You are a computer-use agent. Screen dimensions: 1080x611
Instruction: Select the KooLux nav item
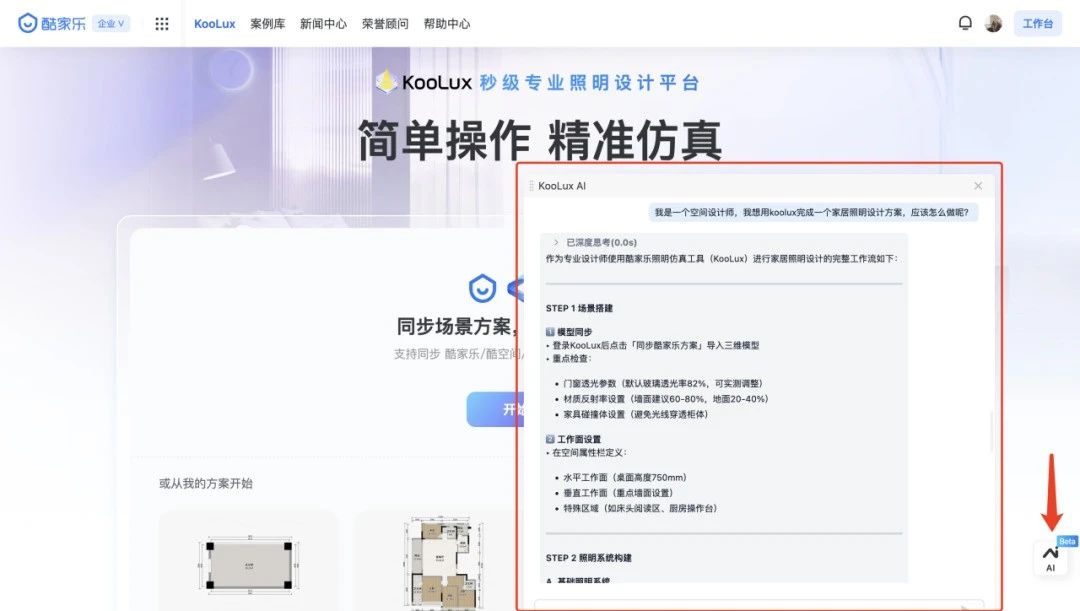(214, 24)
